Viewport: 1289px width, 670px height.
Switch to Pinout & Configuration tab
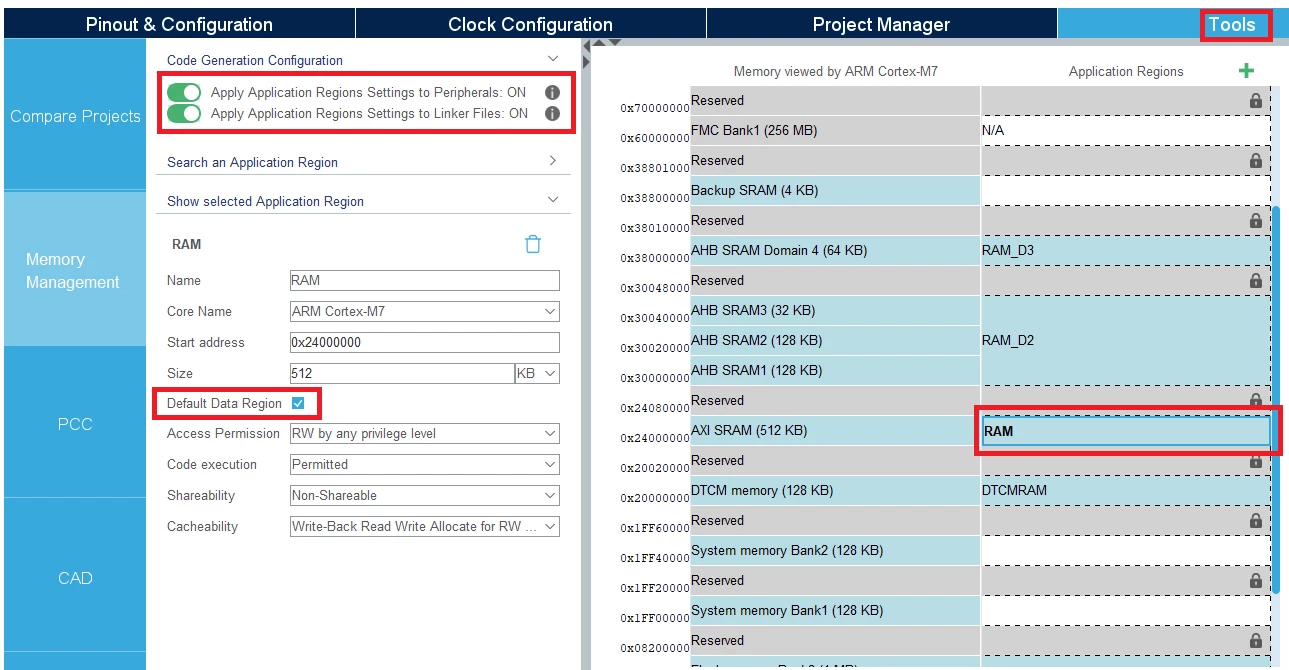point(179,24)
